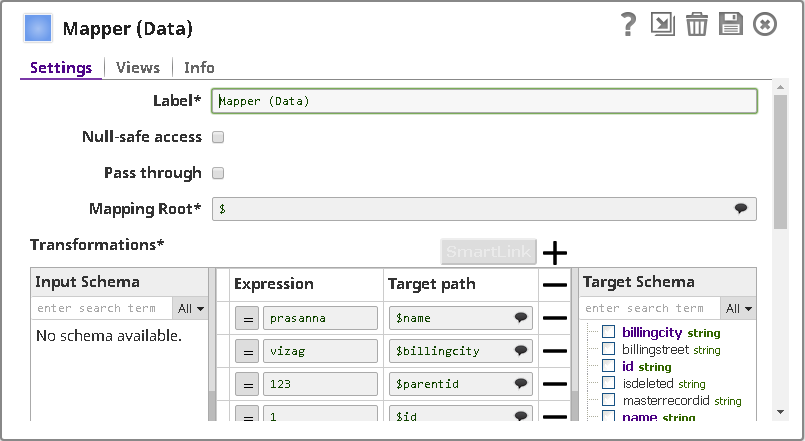Delete the snap using trash icon

click(697, 24)
